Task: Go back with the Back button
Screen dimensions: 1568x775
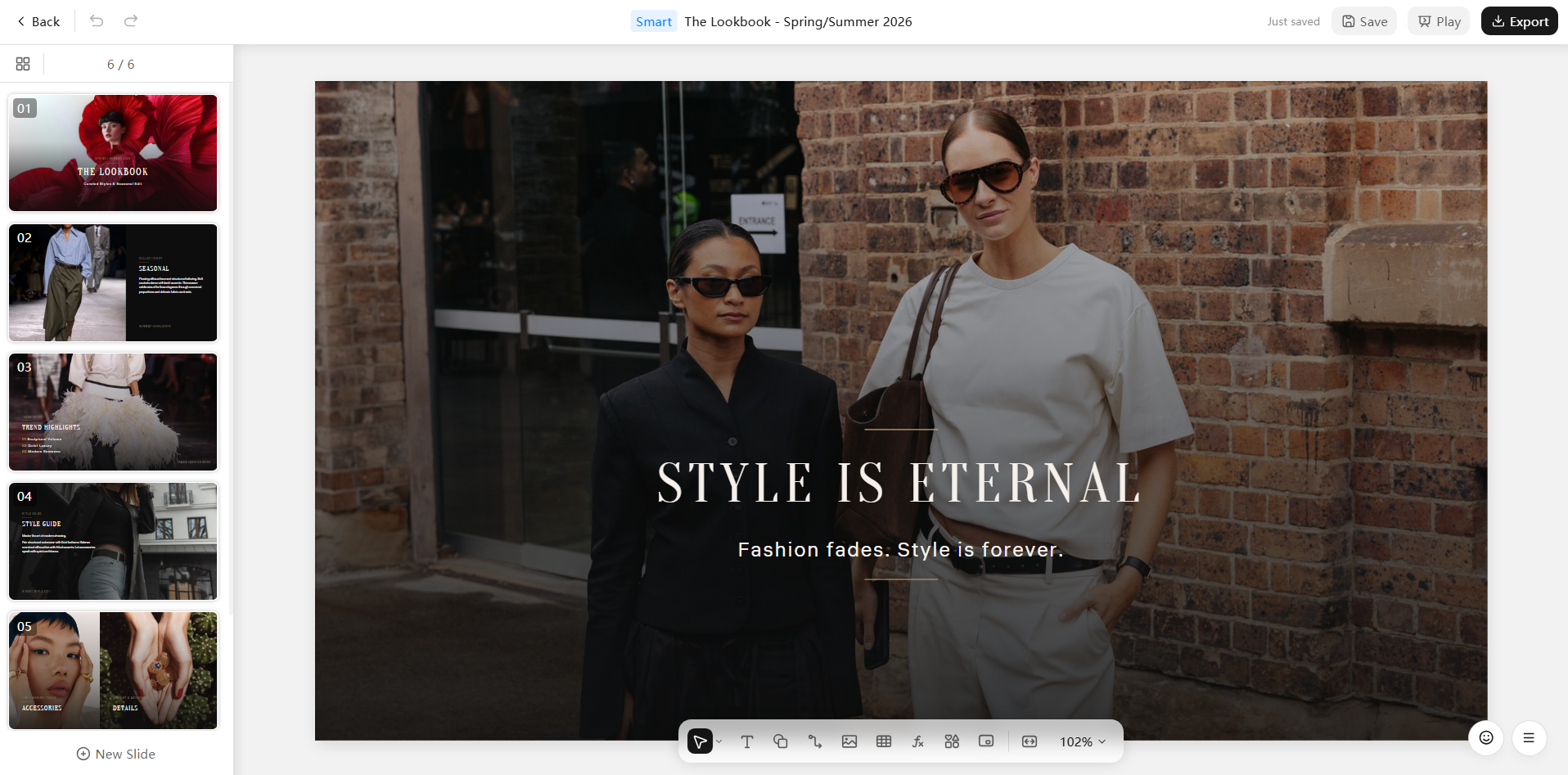Action: click(38, 21)
